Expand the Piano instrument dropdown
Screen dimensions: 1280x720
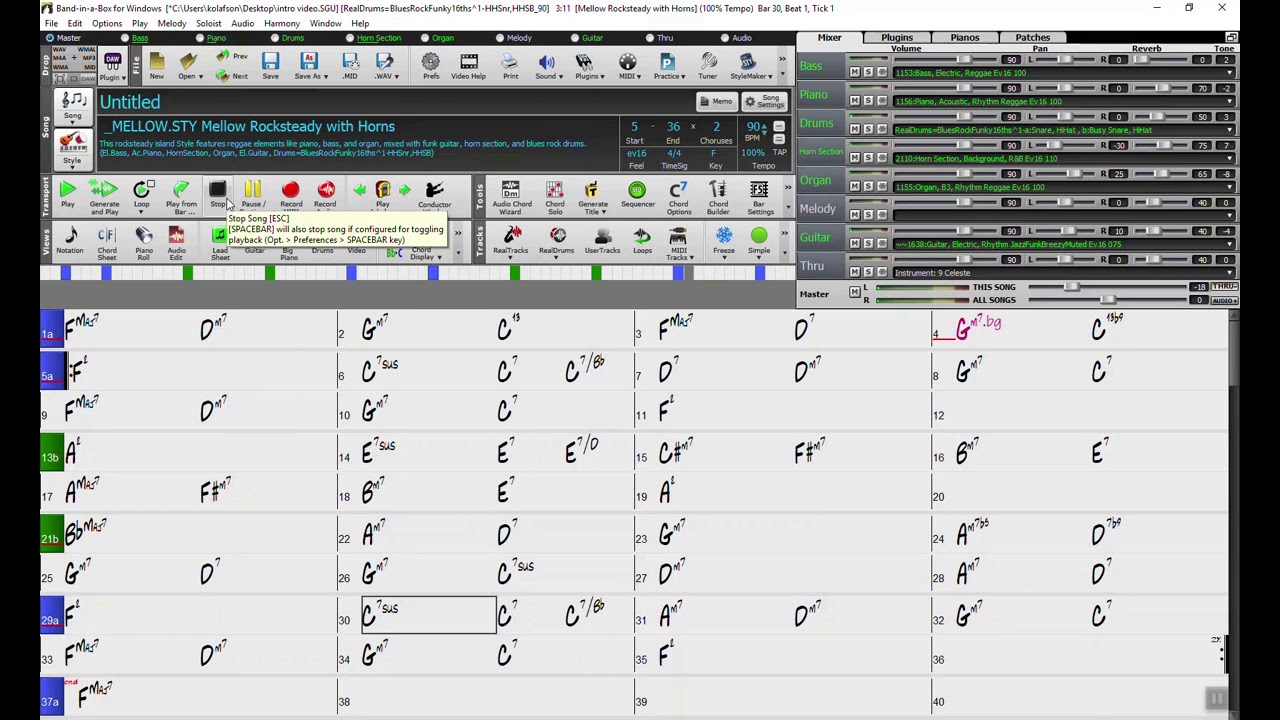(x=1231, y=101)
